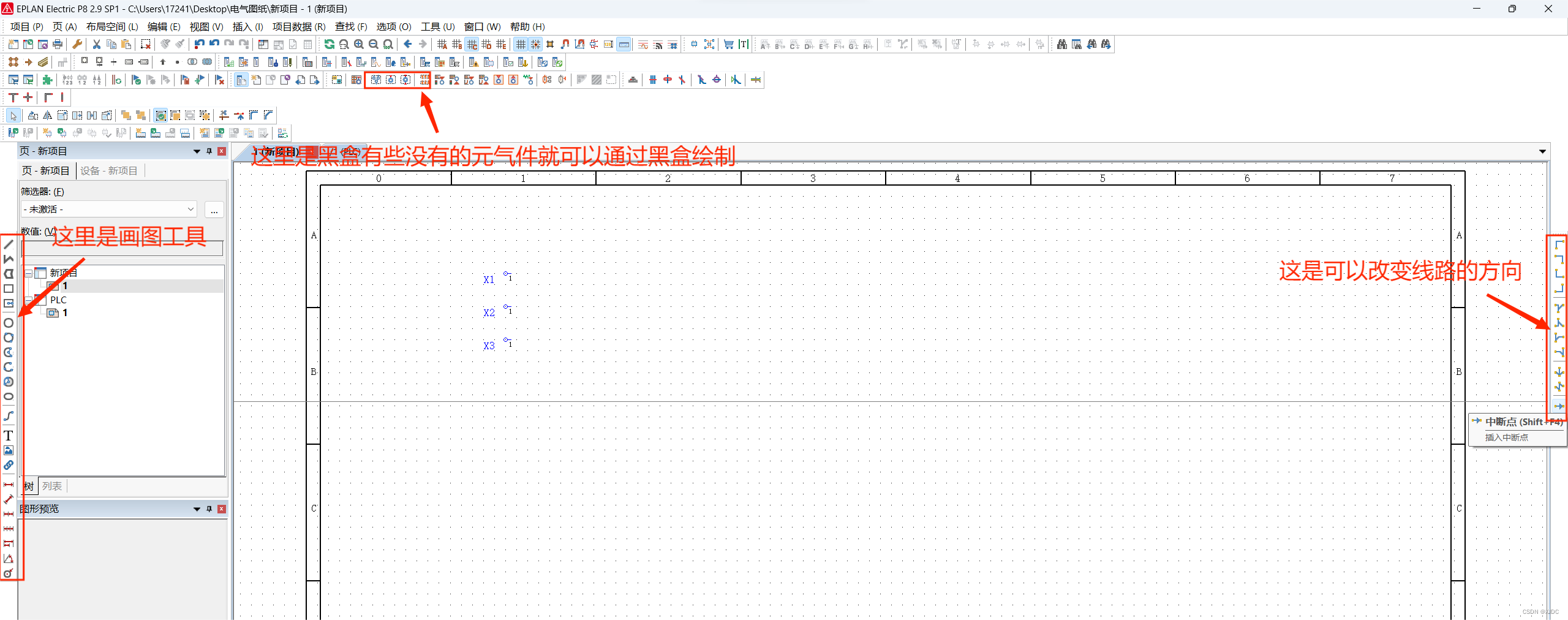Pin the 图形预览 panel
The height and width of the screenshot is (620, 1568).
click(209, 508)
